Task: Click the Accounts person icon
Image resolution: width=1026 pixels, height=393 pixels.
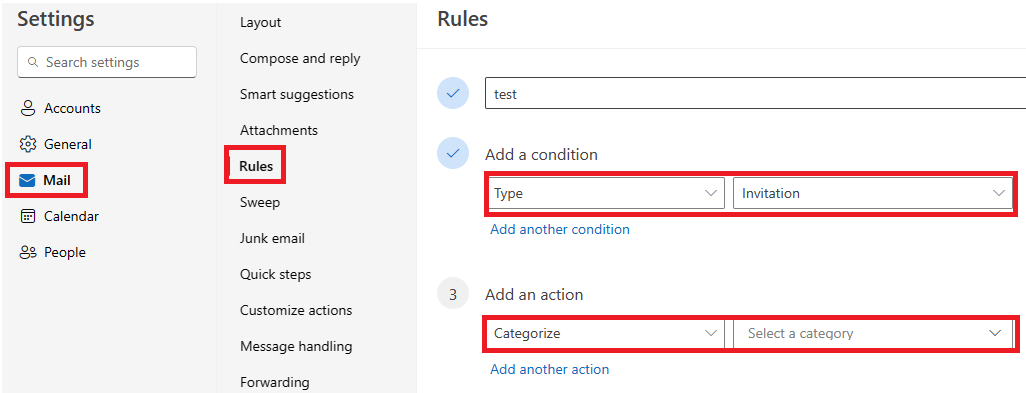Action: (27, 109)
